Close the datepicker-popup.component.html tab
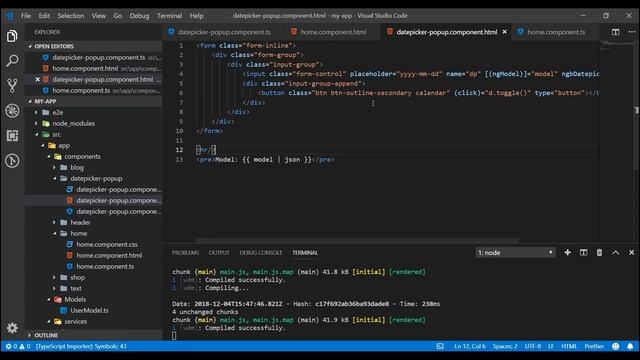 [x=504, y=32]
